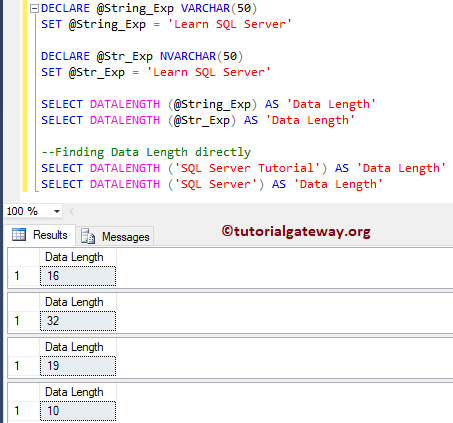This screenshot has height=423, width=453.
Task: Click the 'SQL Server' literal in last SELECT
Action: tap(216, 184)
